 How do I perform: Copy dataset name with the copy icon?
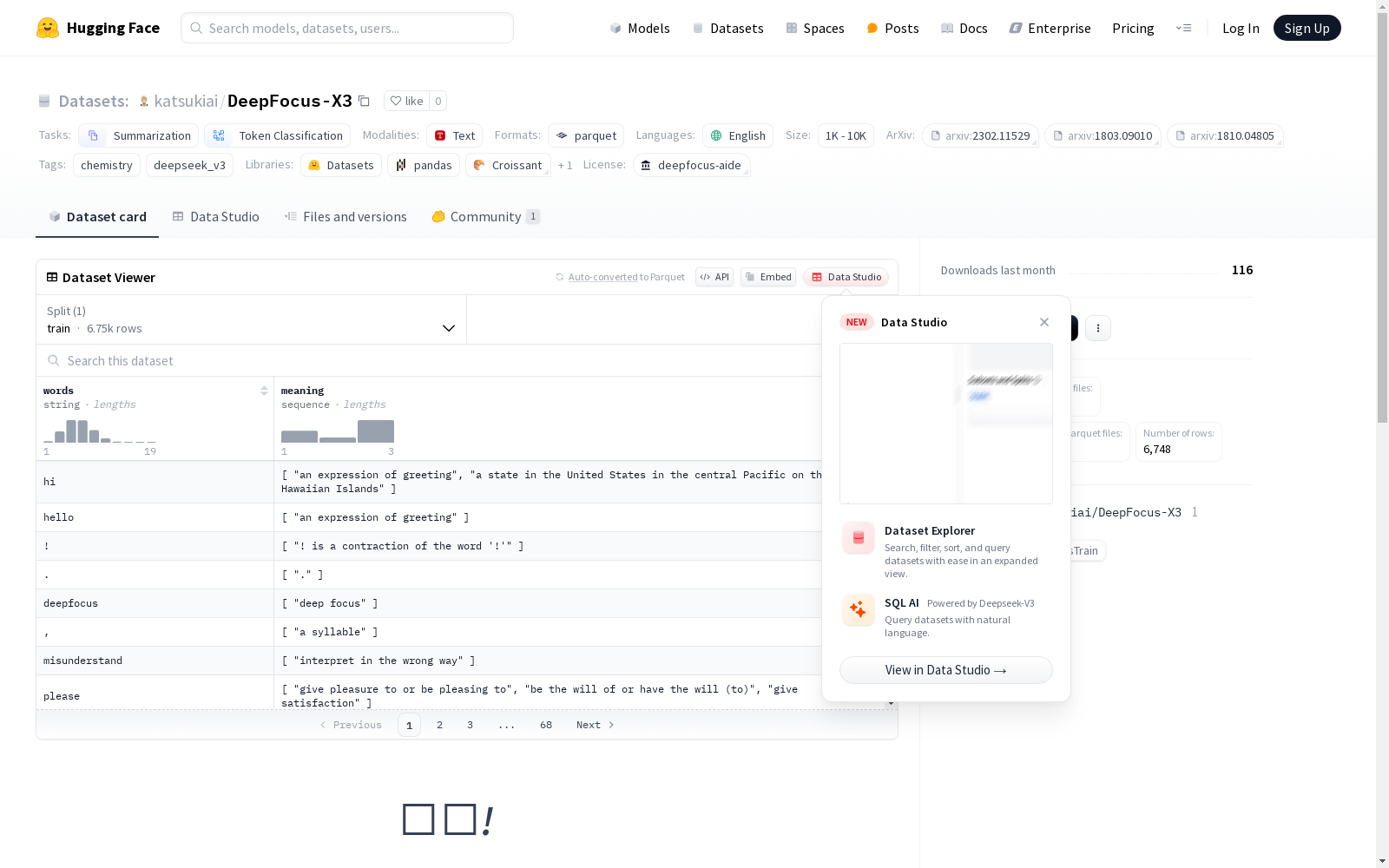(365, 101)
